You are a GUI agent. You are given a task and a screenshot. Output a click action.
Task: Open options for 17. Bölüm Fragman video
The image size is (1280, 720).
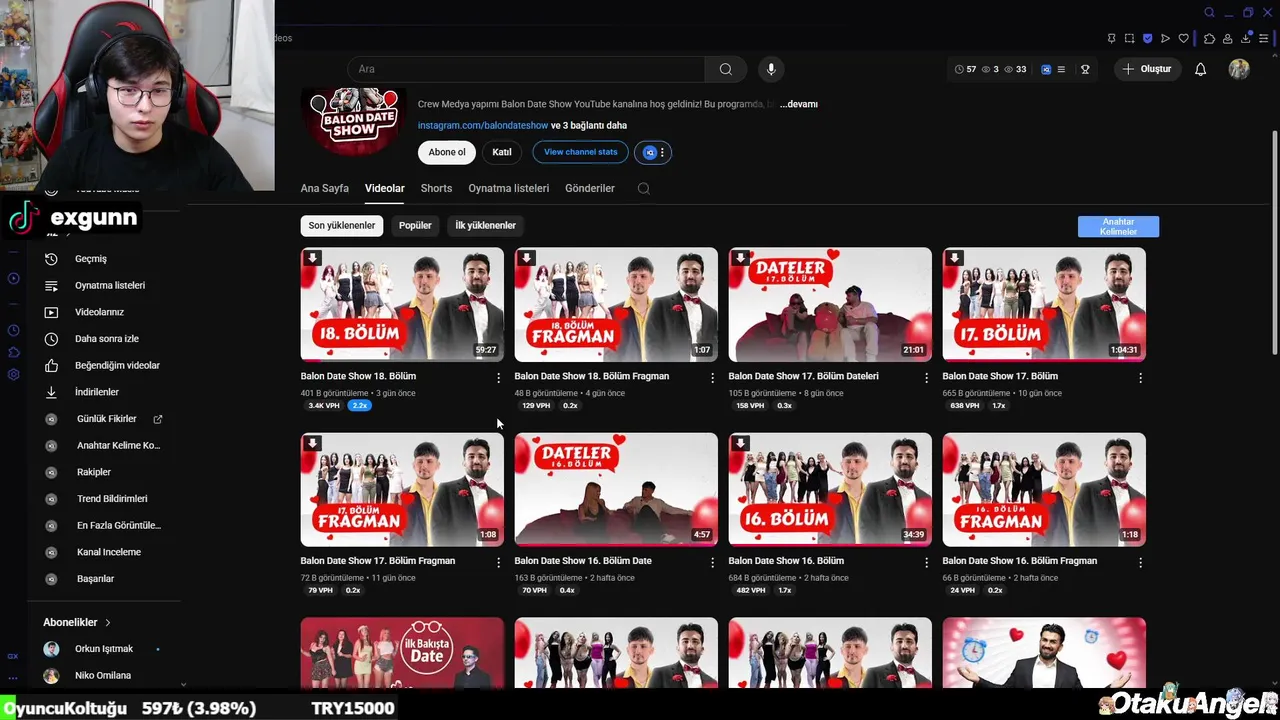click(498, 563)
